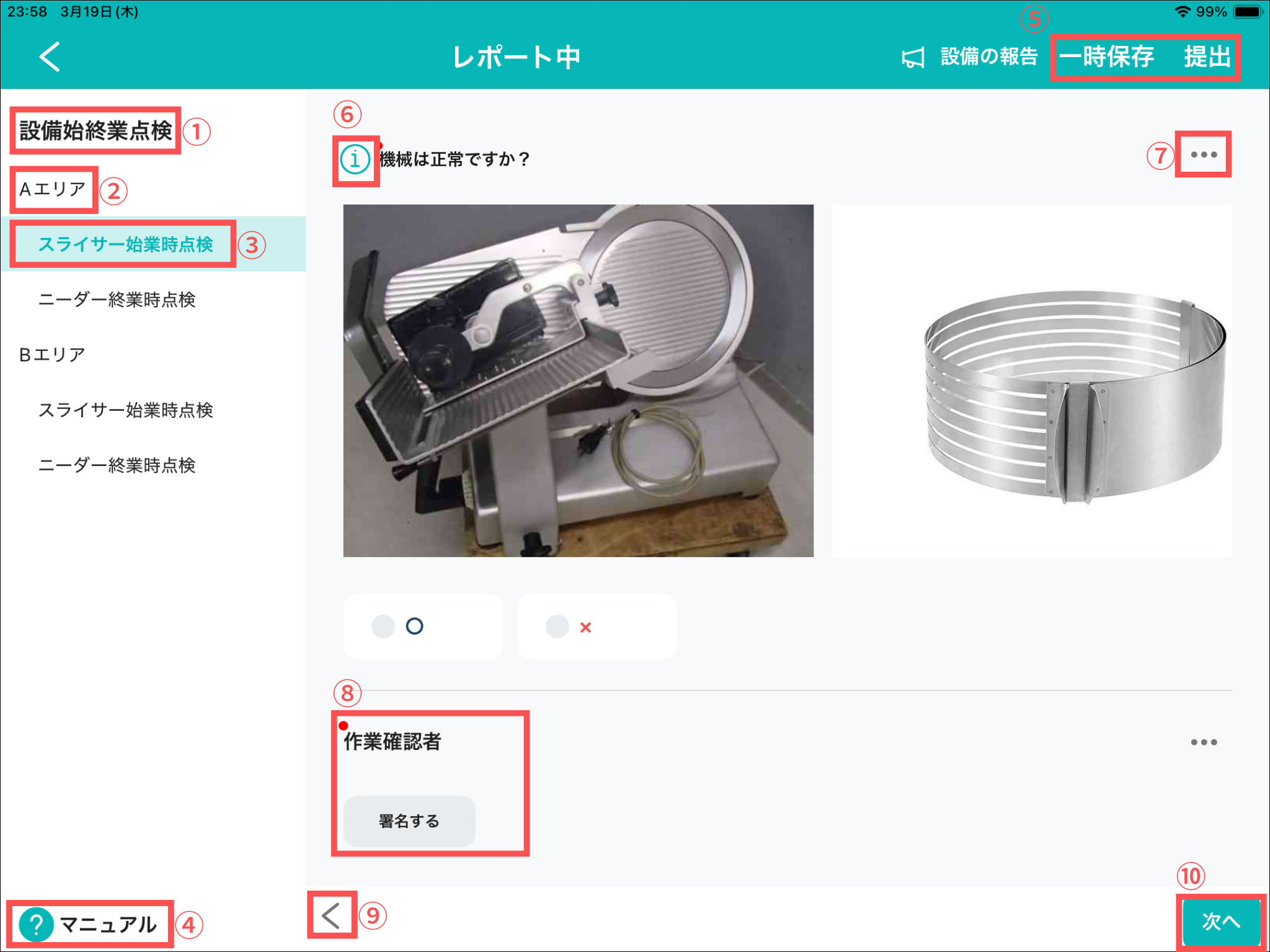Open the info icon beside 機械は正常ですか
Screen dimensions: 1270x952
[355, 159]
